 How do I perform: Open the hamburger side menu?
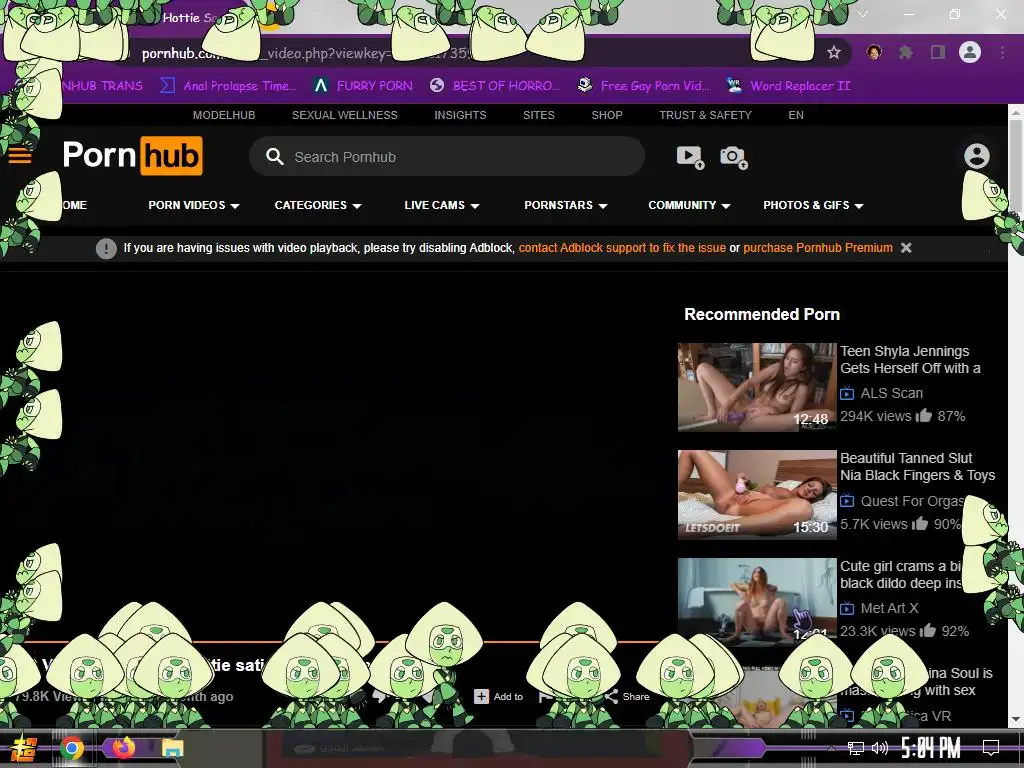20,156
